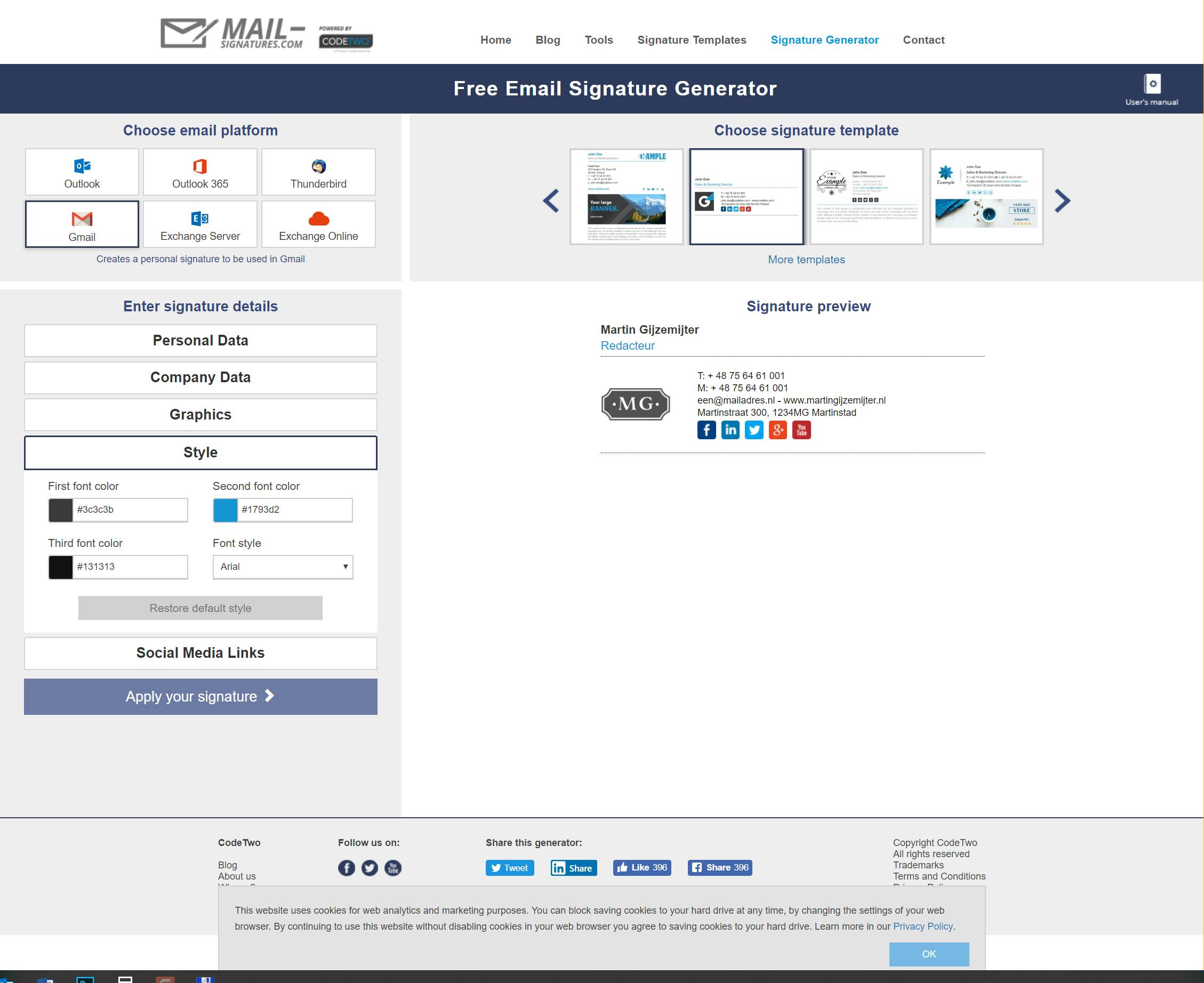Image resolution: width=1204 pixels, height=983 pixels.
Task: Go to the Blog menu item
Action: pyautogui.click(x=548, y=39)
